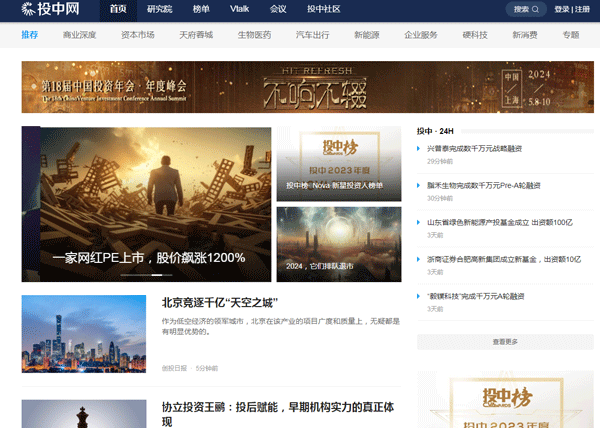This screenshot has width=600, height=428.
Task: Open the 投中社区 nav item
Action: (324, 9)
